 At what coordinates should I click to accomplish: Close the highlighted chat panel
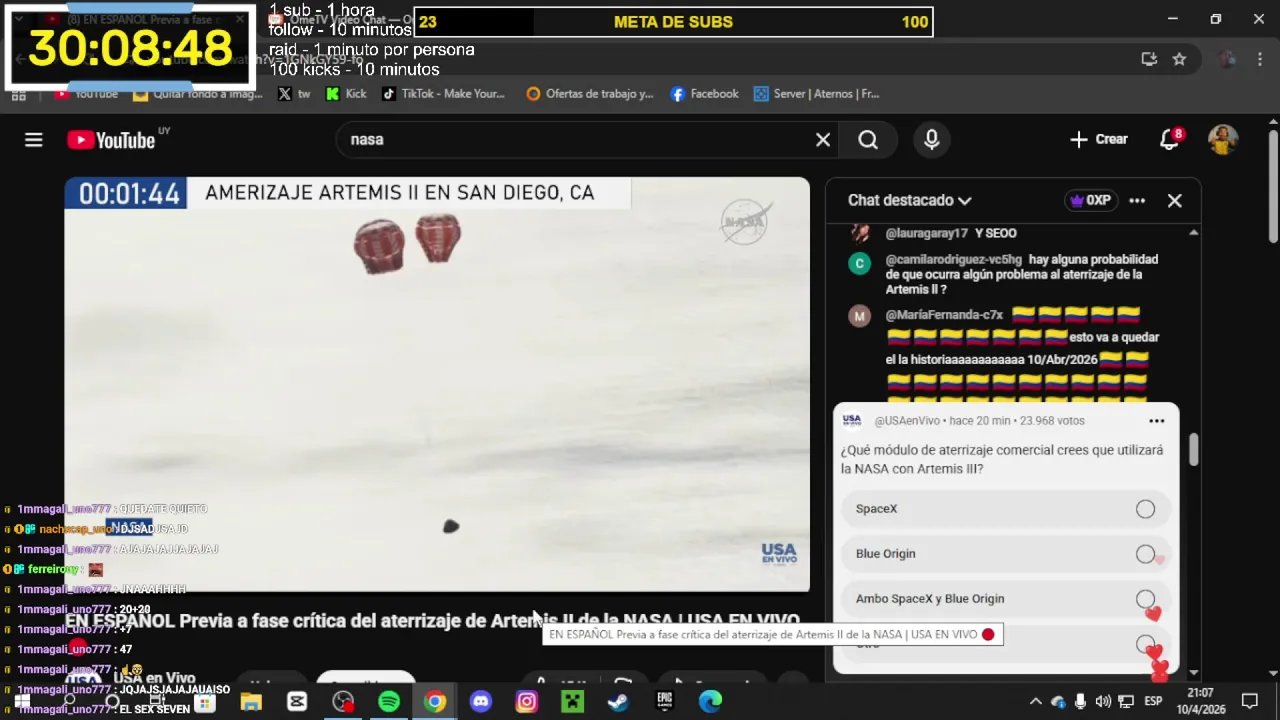pyautogui.click(x=1175, y=200)
